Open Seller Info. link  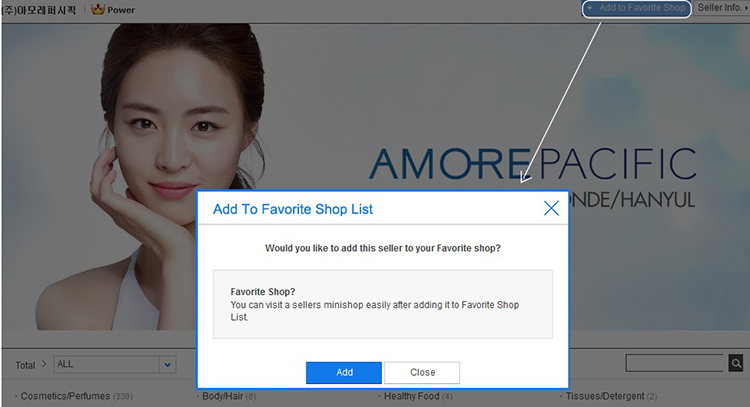pos(721,8)
